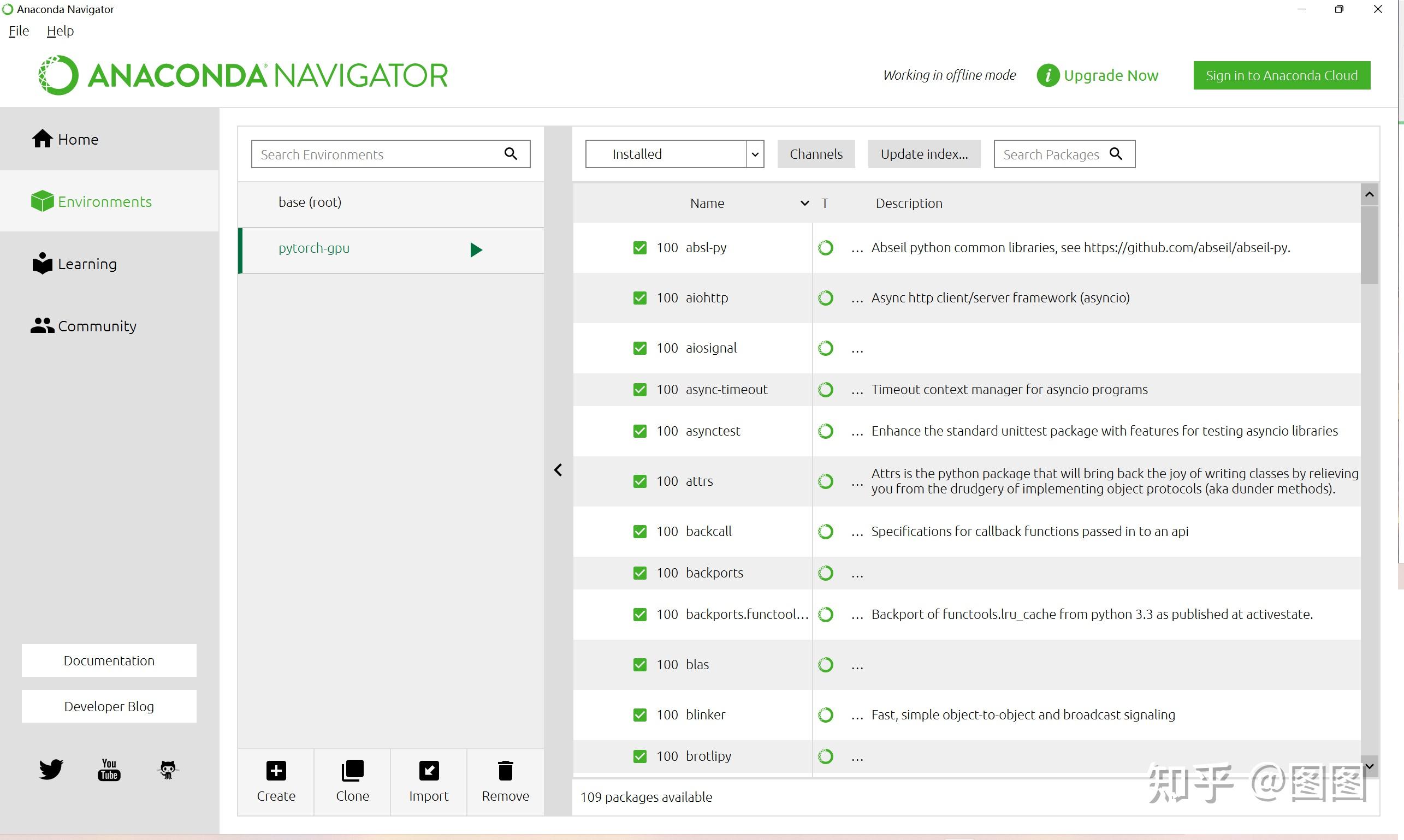The height and width of the screenshot is (840, 1404).
Task: Click the Clone environment icon
Action: click(352, 770)
